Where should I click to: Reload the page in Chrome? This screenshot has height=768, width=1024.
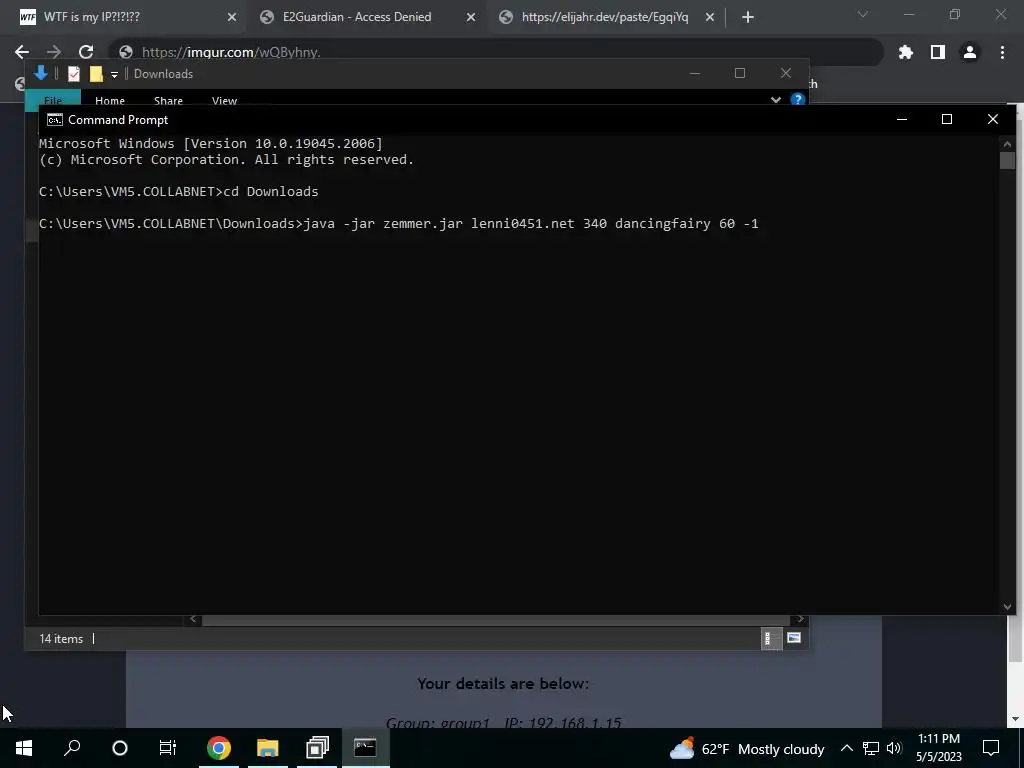click(x=86, y=52)
